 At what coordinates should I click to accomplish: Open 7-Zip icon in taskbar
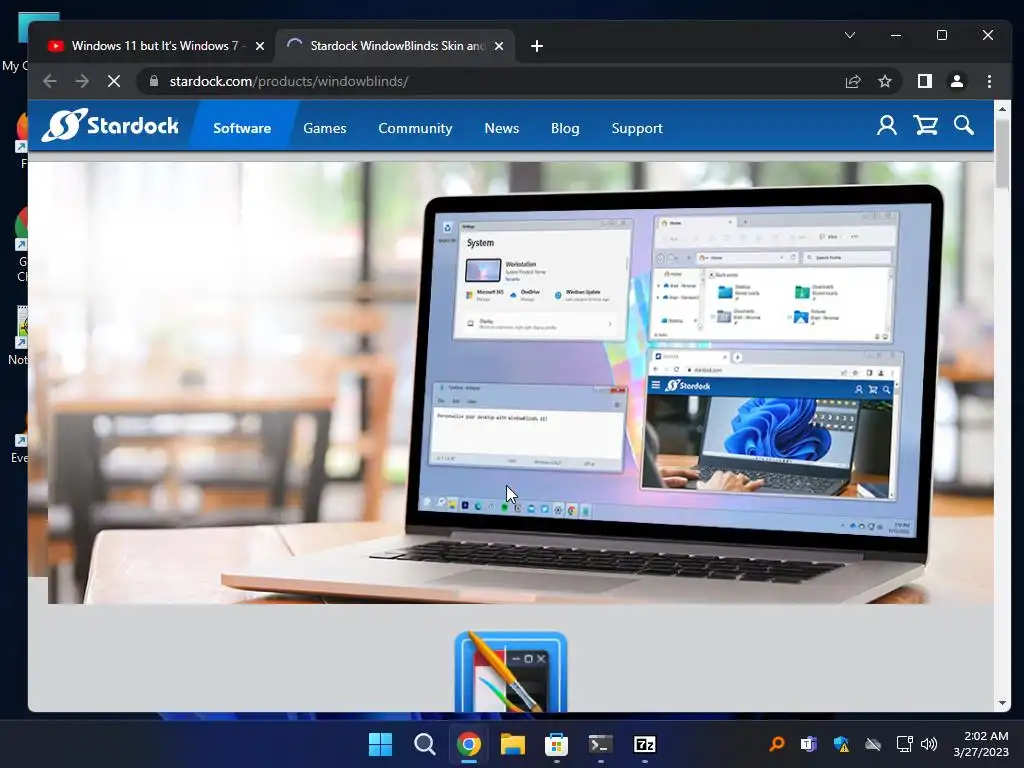pos(645,744)
